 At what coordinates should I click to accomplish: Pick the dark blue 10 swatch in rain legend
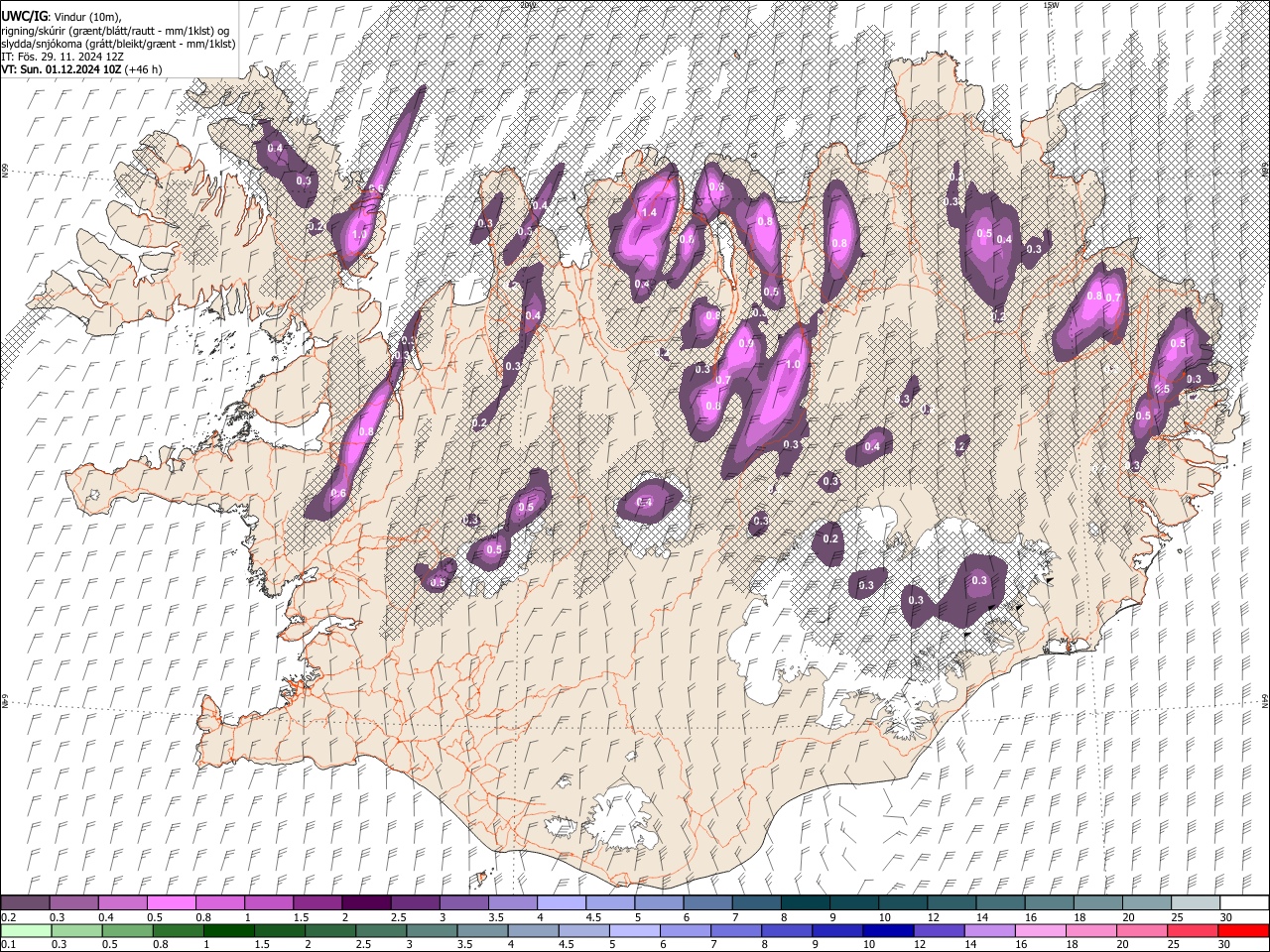(x=888, y=930)
